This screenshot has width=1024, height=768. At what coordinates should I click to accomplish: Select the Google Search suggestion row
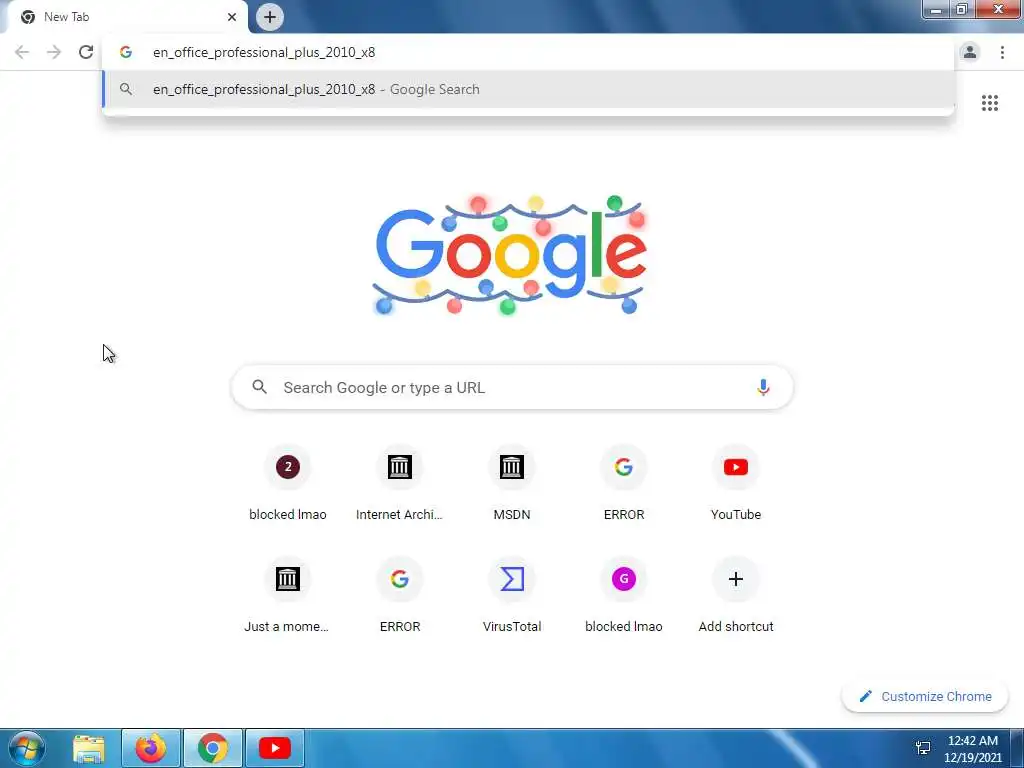click(x=529, y=89)
